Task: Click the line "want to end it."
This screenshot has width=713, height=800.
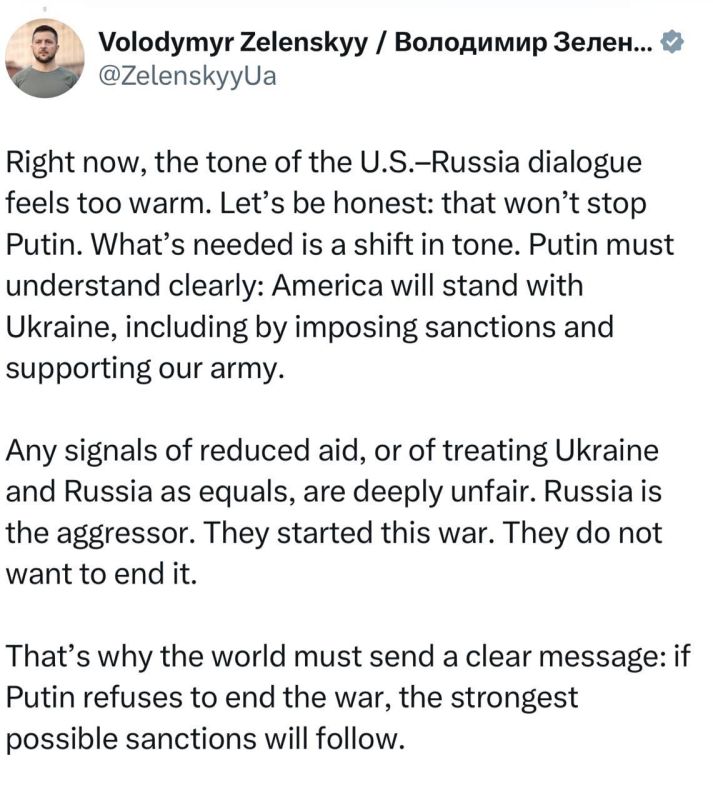Action: [82, 575]
